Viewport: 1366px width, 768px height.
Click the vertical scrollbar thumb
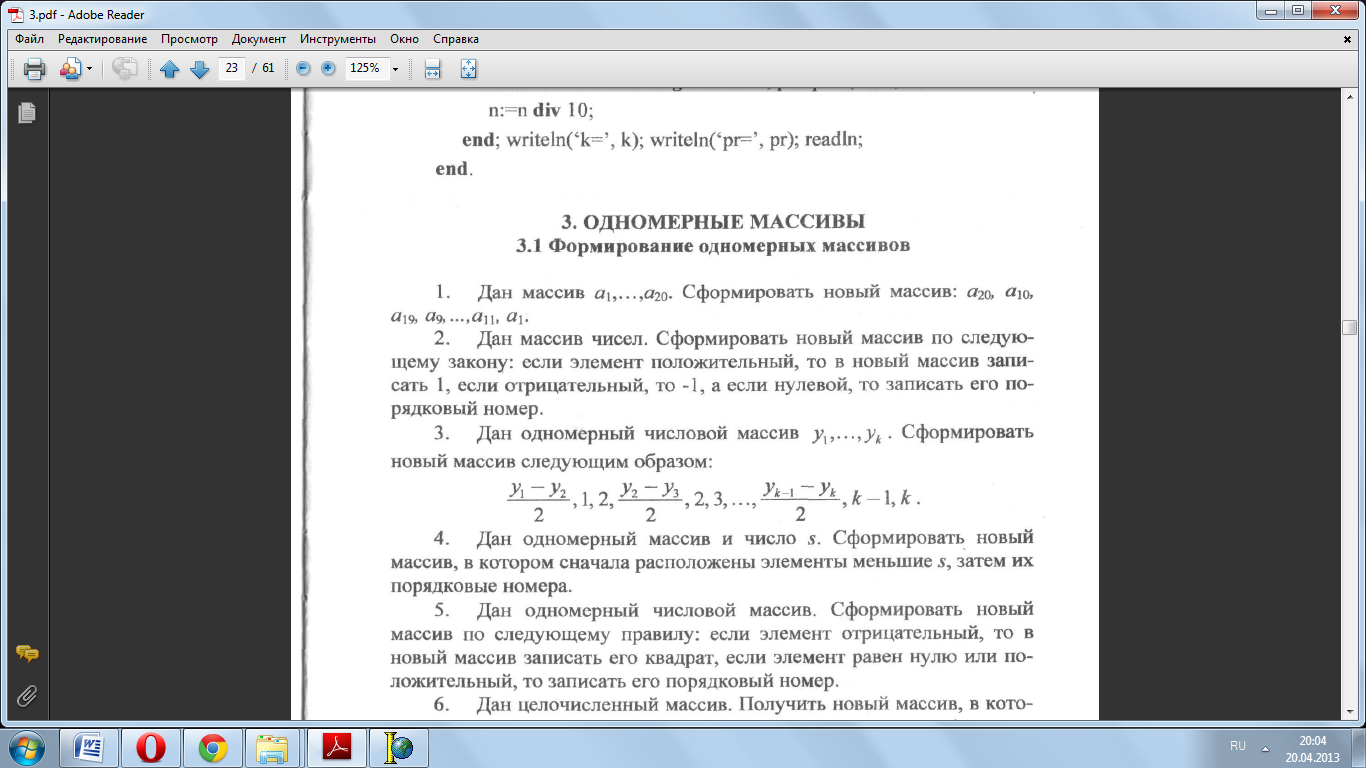[x=1350, y=327]
